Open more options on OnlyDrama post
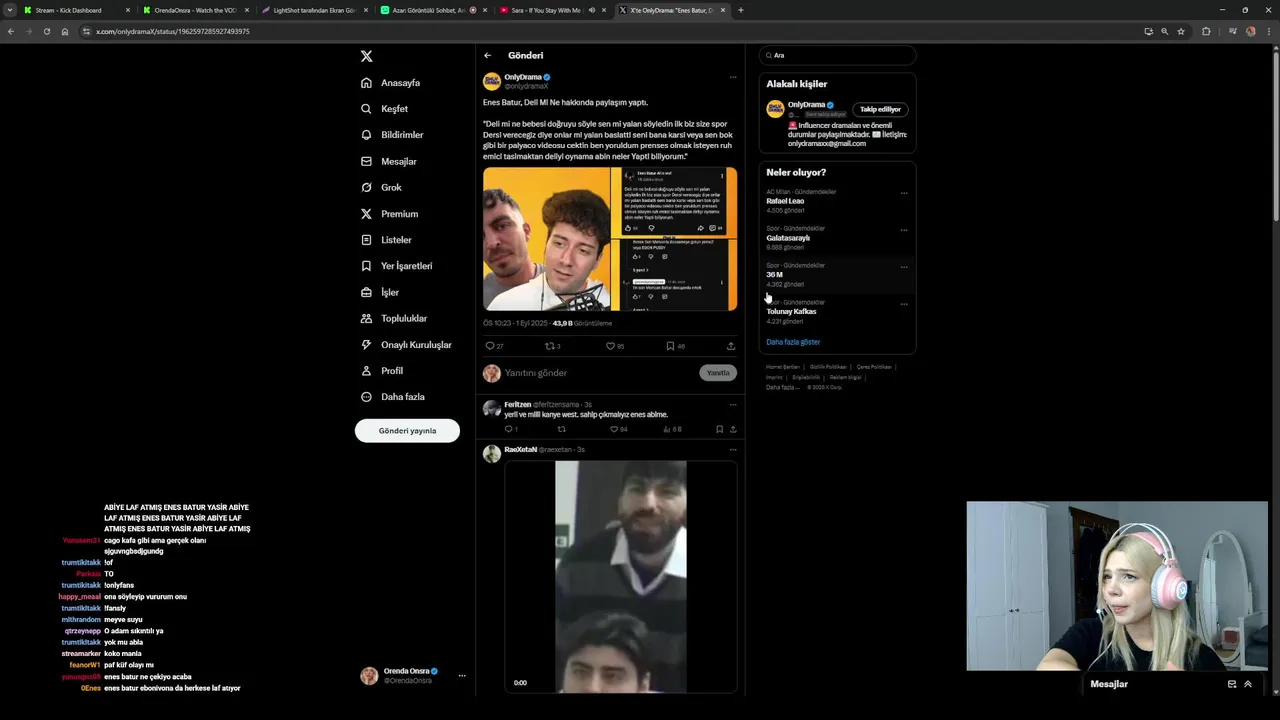Image resolution: width=1280 pixels, height=720 pixels. (x=732, y=77)
